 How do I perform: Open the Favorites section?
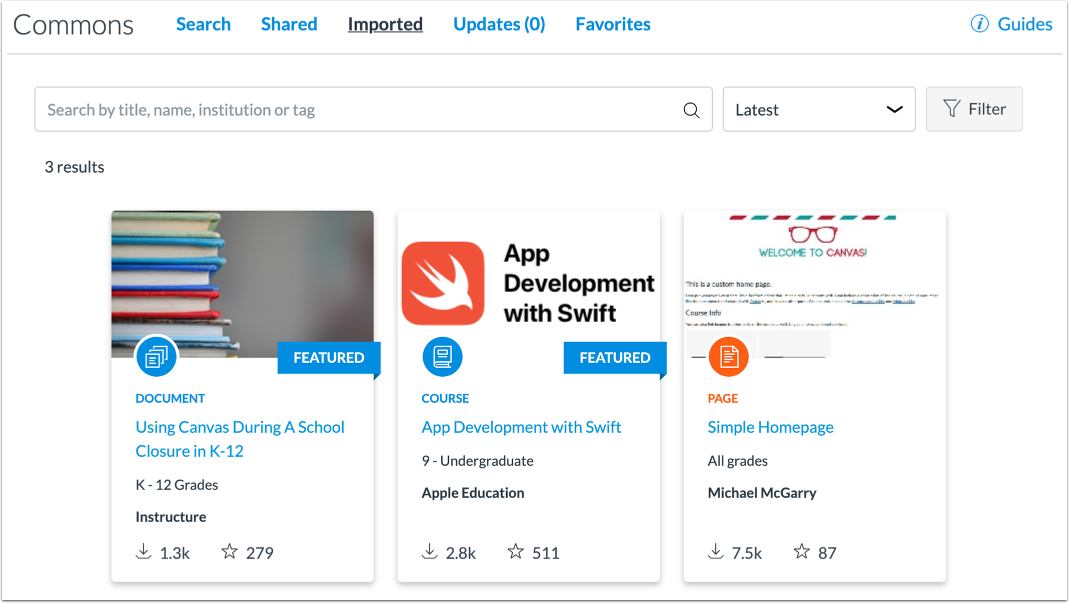click(x=613, y=24)
